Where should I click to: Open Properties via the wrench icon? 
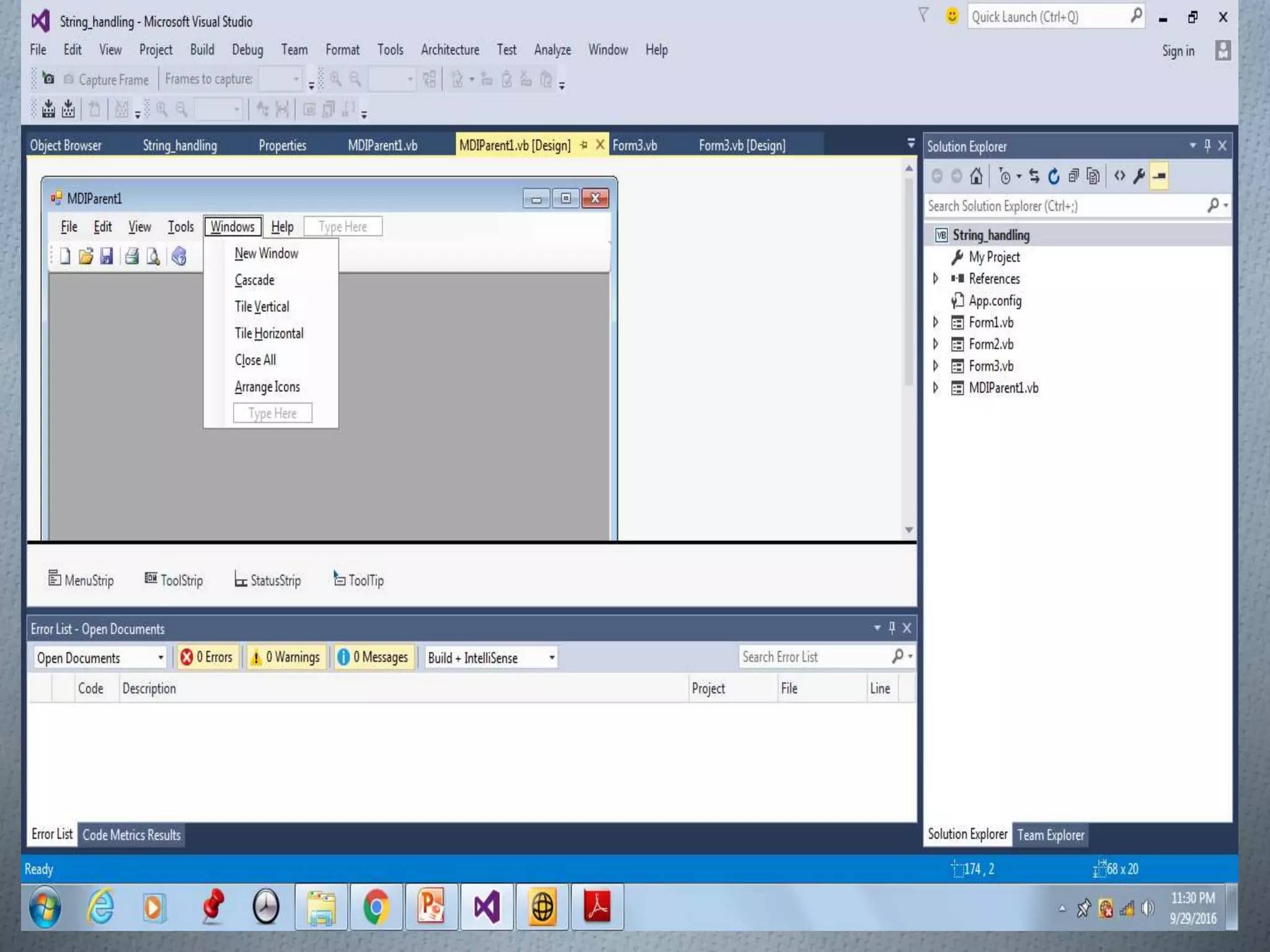[x=1139, y=177]
